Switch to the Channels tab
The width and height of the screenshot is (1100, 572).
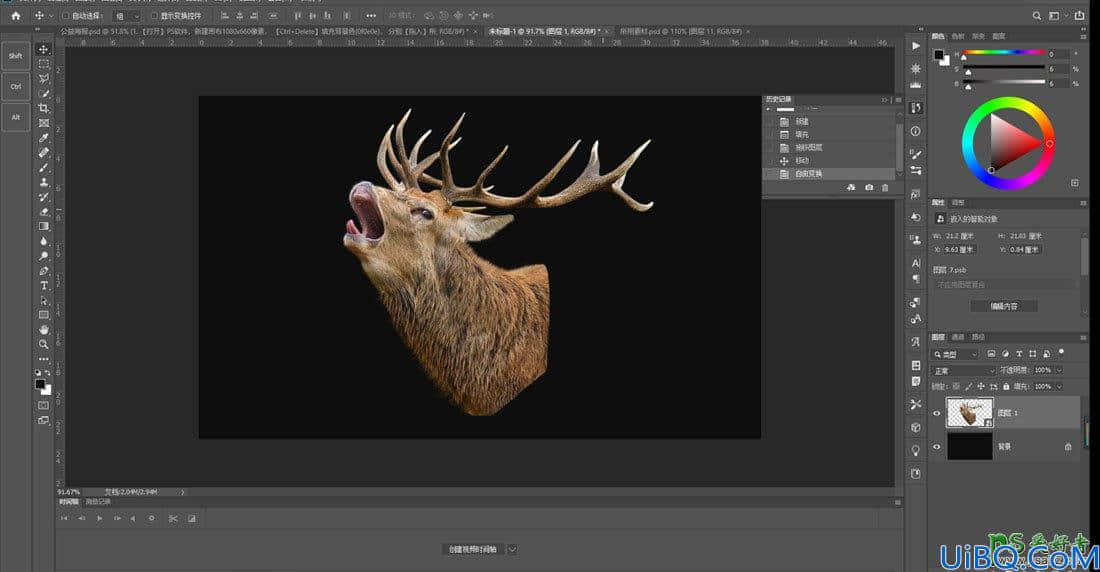point(958,338)
